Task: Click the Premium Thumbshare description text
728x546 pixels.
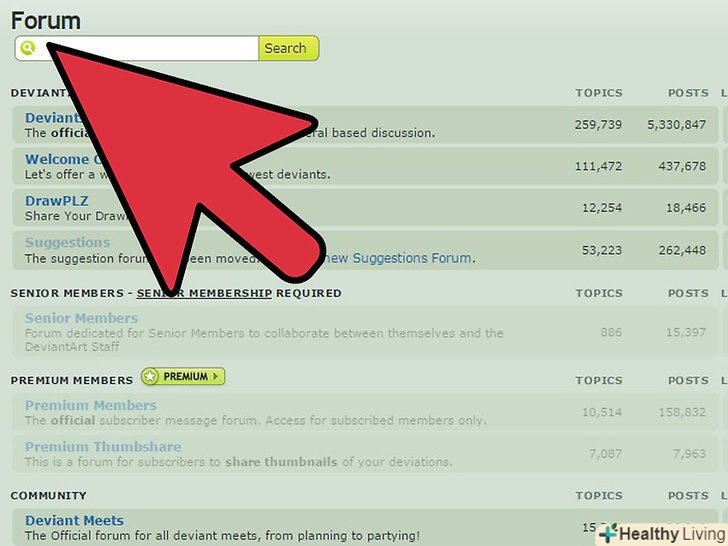Action: [x=238, y=462]
